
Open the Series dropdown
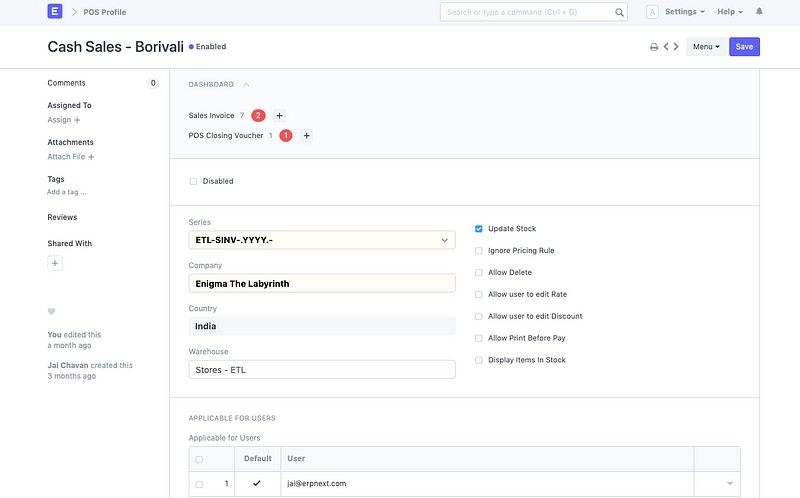coord(321,240)
